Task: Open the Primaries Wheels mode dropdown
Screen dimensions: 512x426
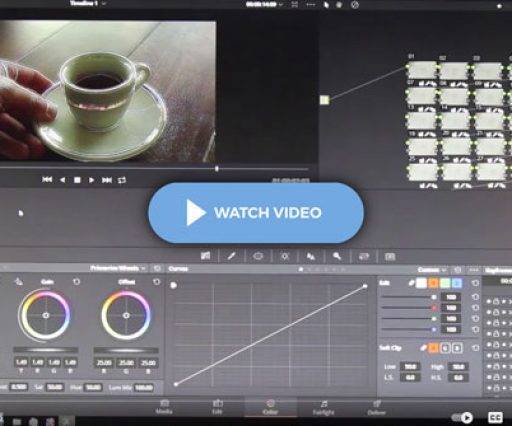Action: (118, 268)
